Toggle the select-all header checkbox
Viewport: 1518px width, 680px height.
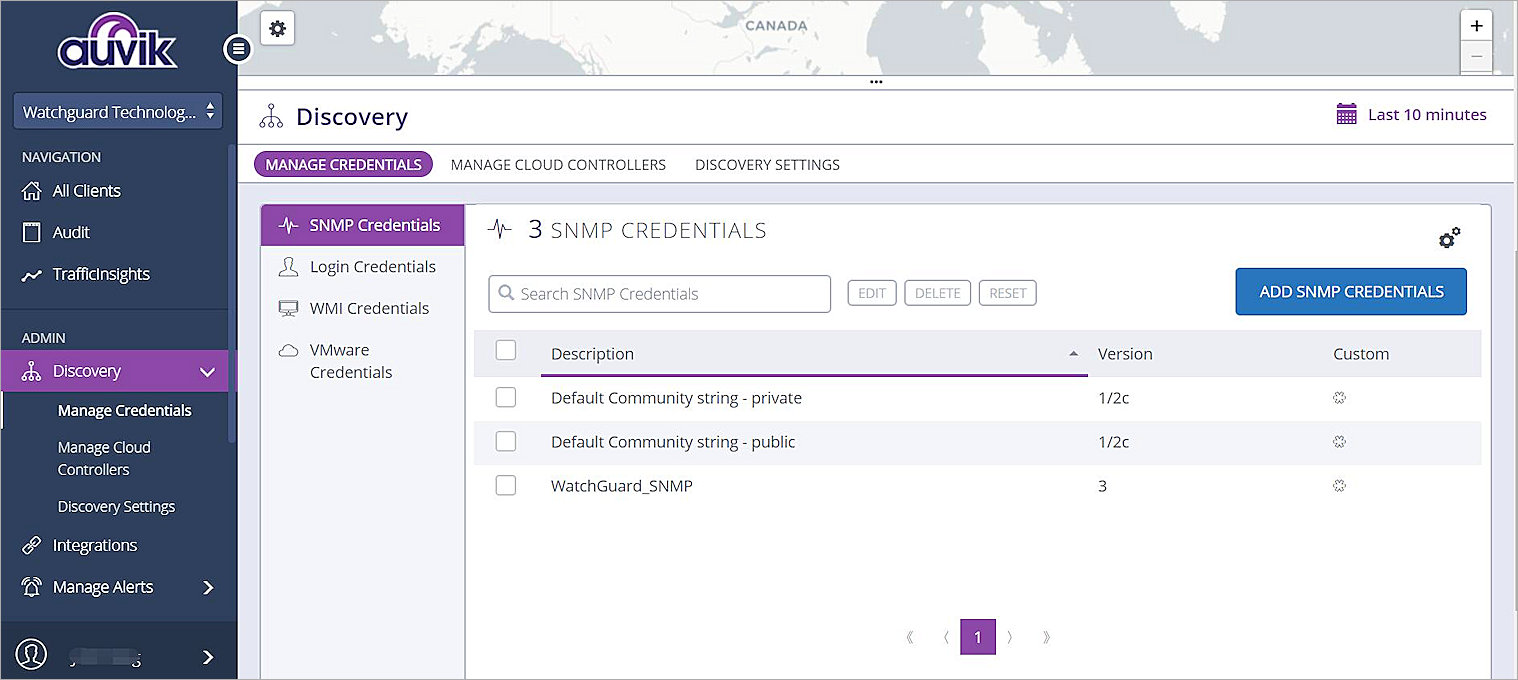(506, 350)
